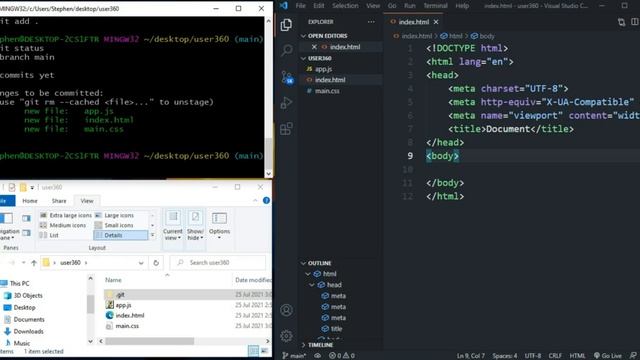Viewport: 640px width, 360px height.
Task: Select Large icons layout in File Explorer
Action: tap(114, 215)
